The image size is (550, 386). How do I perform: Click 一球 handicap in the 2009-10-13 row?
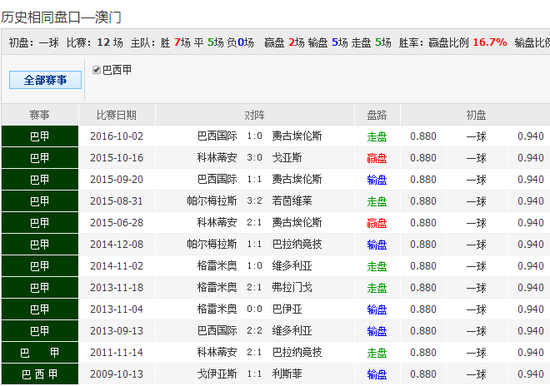tap(476, 374)
